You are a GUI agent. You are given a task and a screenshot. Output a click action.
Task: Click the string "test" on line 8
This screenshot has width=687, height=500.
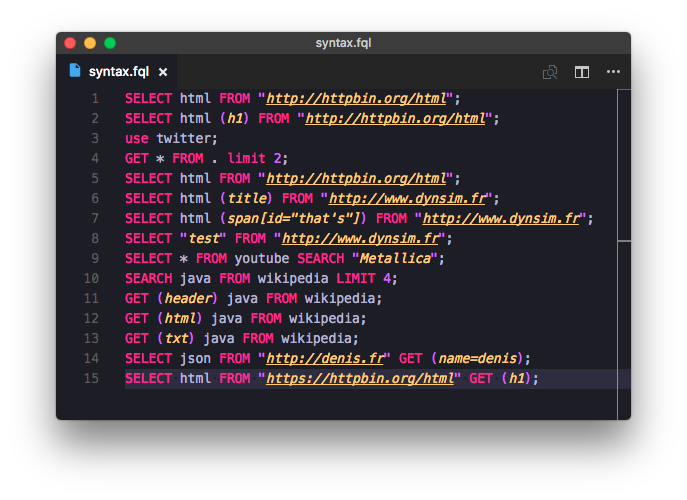[203, 239]
